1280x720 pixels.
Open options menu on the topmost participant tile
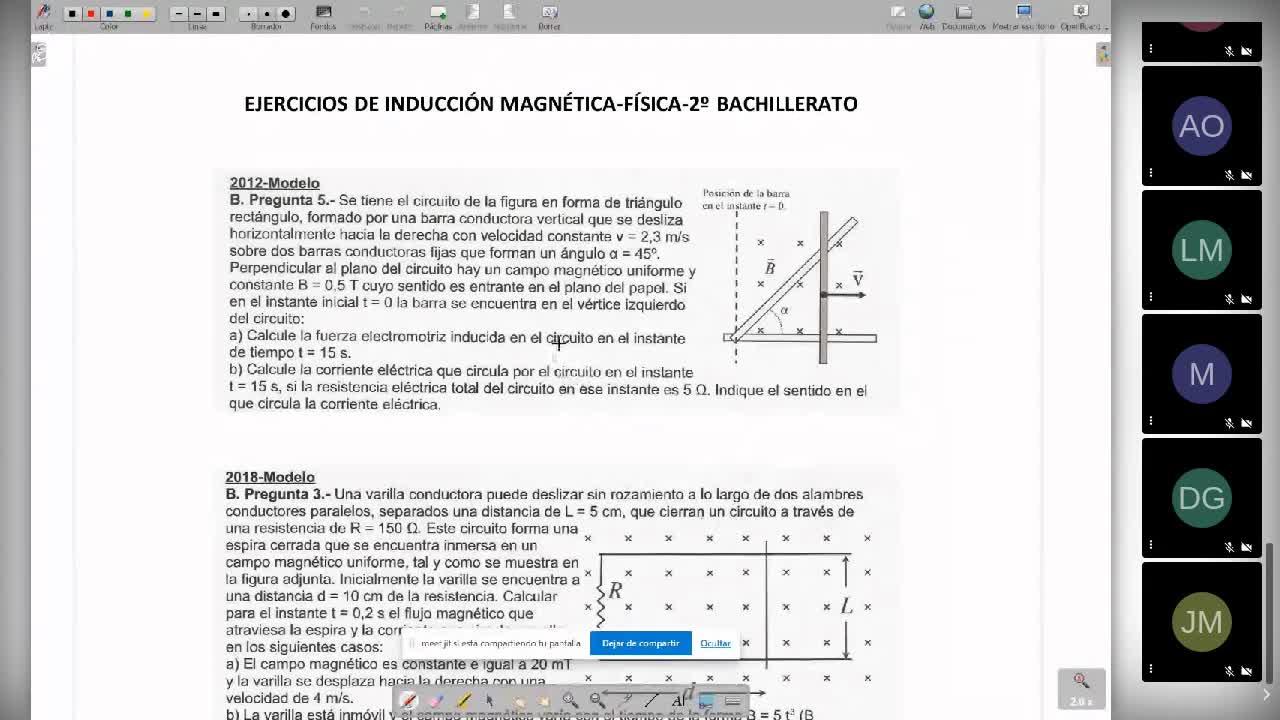pyautogui.click(x=1151, y=49)
